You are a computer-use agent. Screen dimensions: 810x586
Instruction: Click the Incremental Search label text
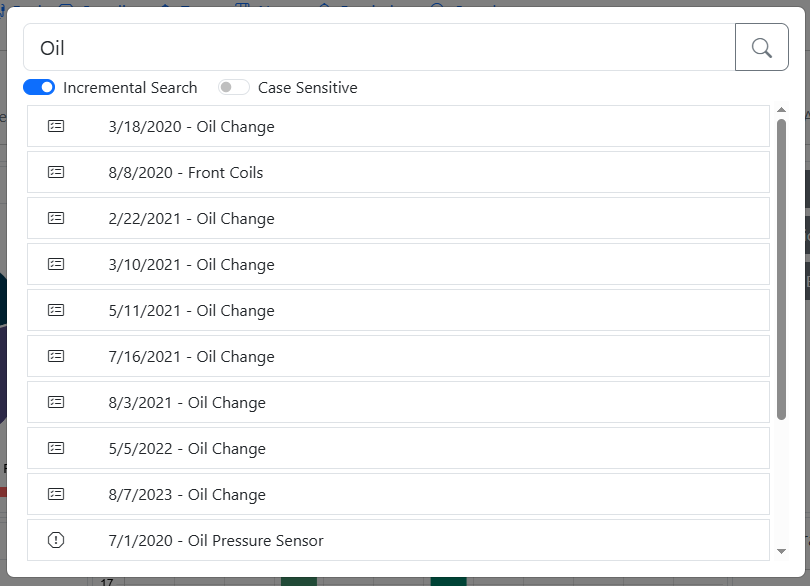click(x=130, y=88)
